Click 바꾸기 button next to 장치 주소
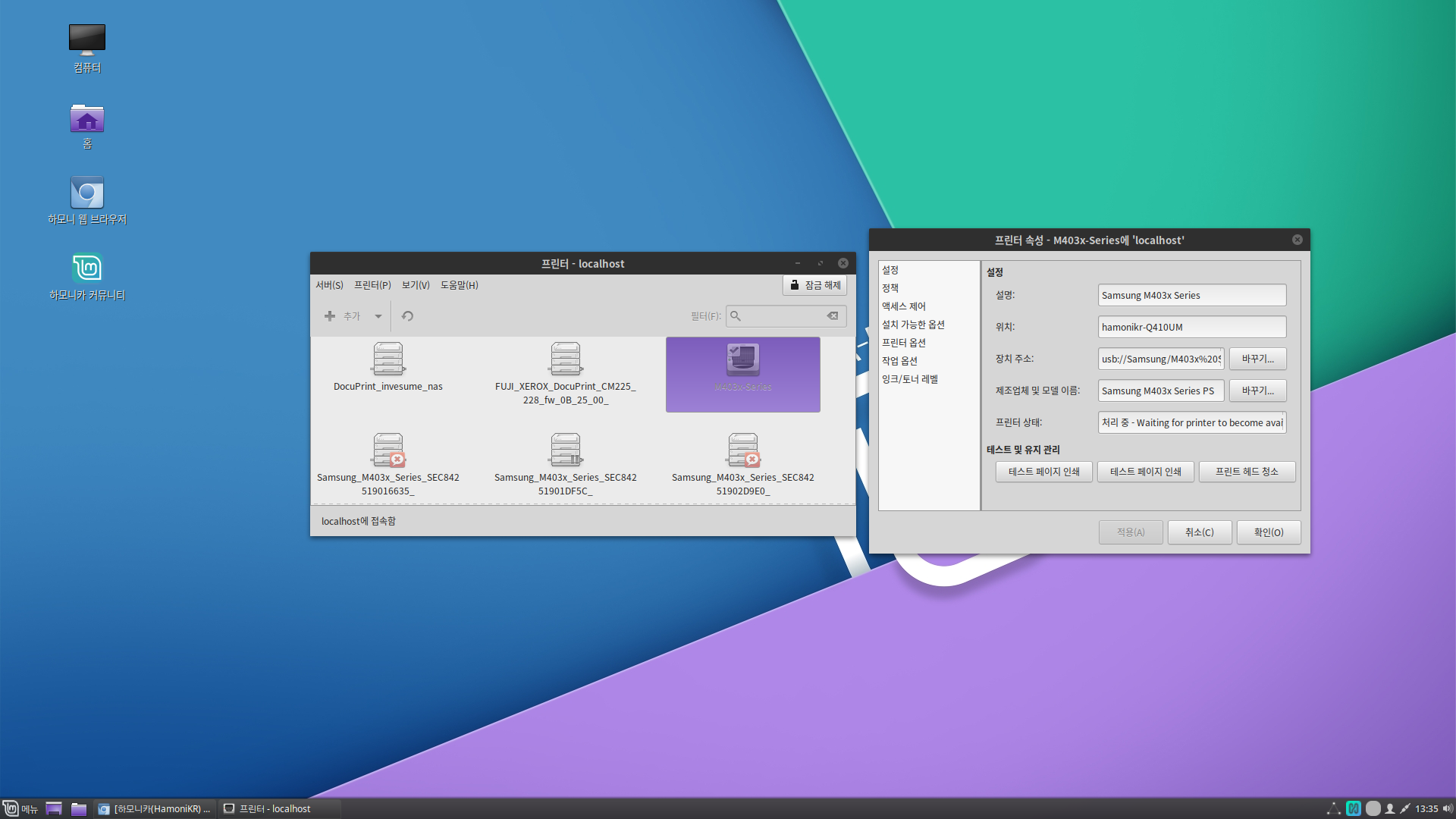Viewport: 1456px width, 819px height. pyautogui.click(x=1257, y=359)
